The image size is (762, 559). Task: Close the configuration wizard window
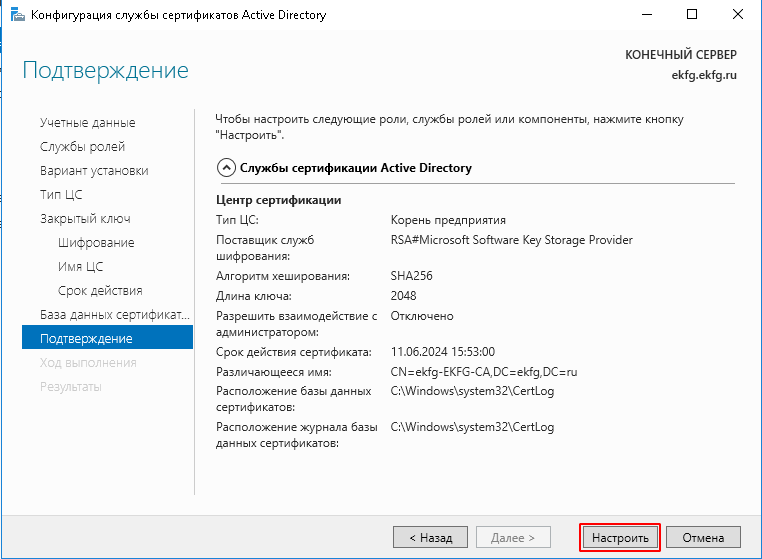738,15
